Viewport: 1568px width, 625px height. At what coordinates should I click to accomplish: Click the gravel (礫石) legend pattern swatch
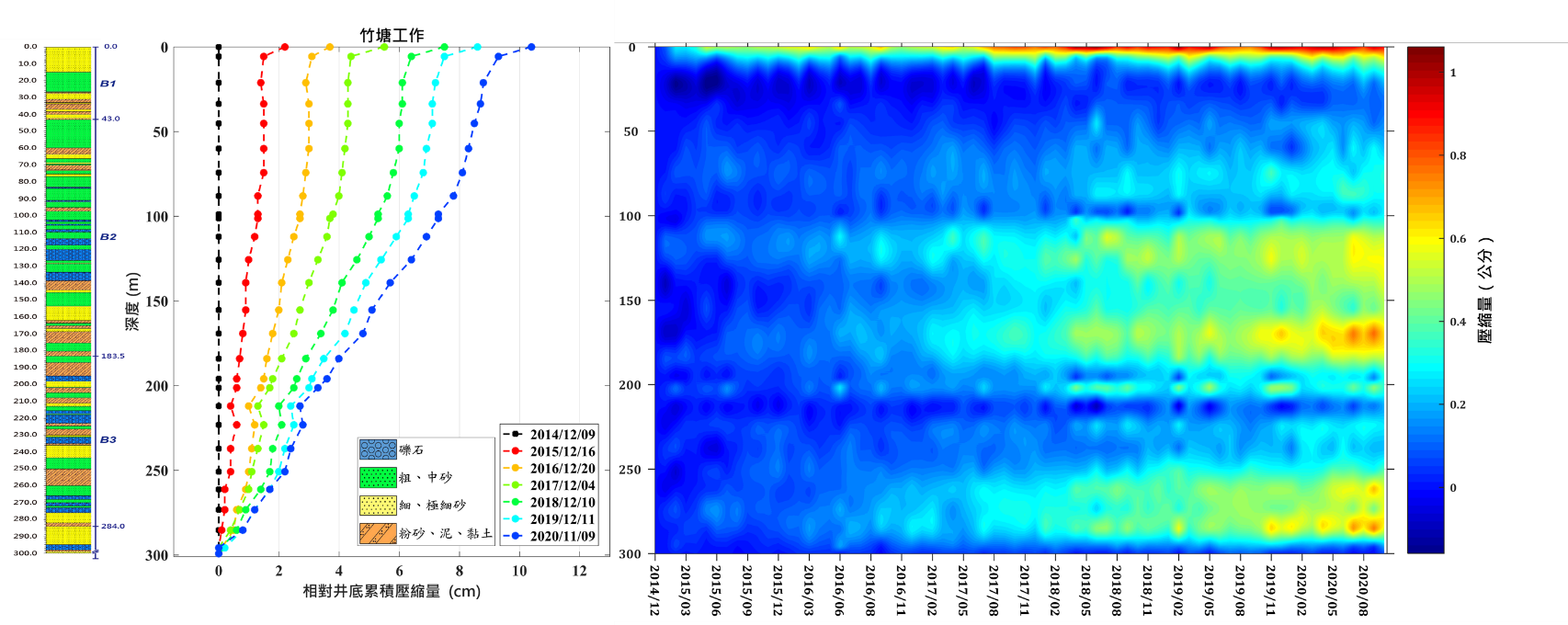378,449
